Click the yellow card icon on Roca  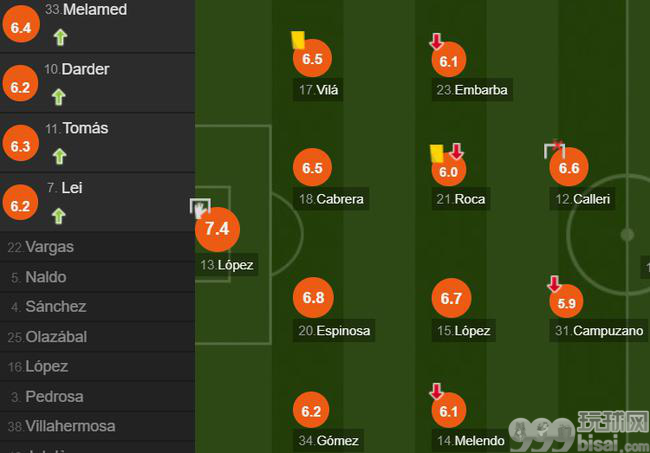point(437,153)
